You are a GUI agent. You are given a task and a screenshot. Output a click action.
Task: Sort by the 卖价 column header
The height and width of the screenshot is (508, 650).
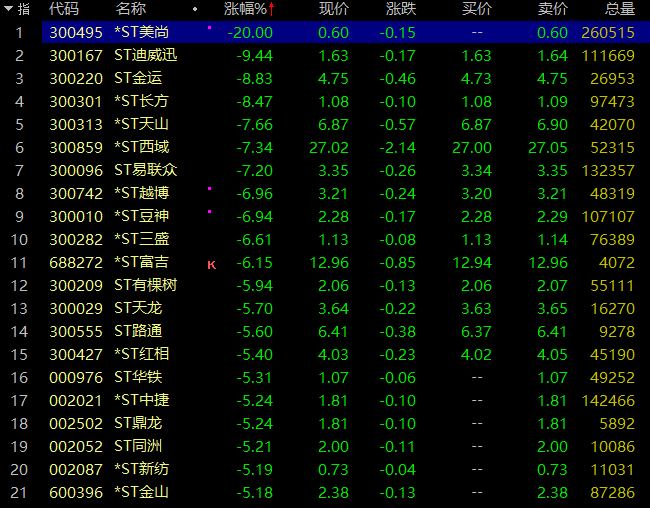coord(553,9)
